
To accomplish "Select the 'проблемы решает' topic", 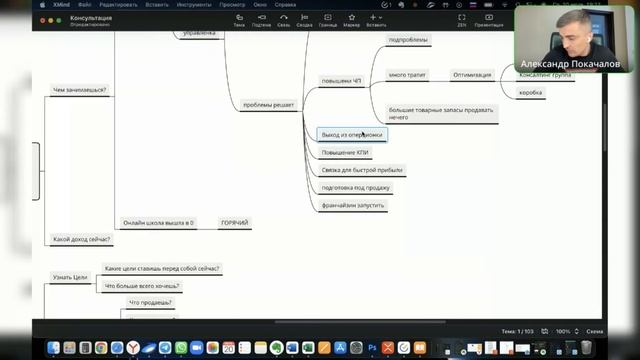I will (x=269, y=105).
